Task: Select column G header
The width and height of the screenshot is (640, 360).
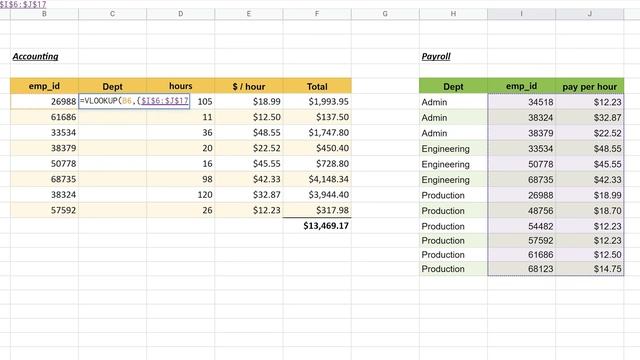Action: click(x=385, y=14)
